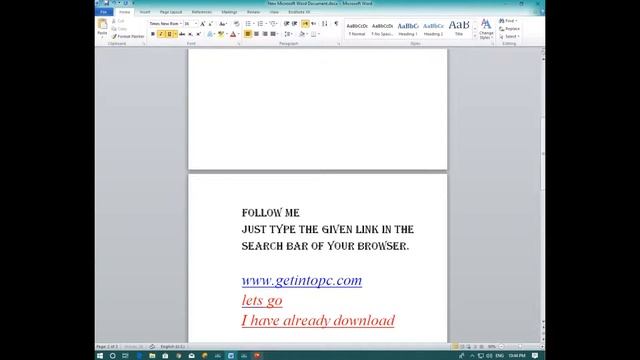This screenshot has width=640, height=360.
Task: Click the Text Highlight Color button
Action: coord(221,34)
